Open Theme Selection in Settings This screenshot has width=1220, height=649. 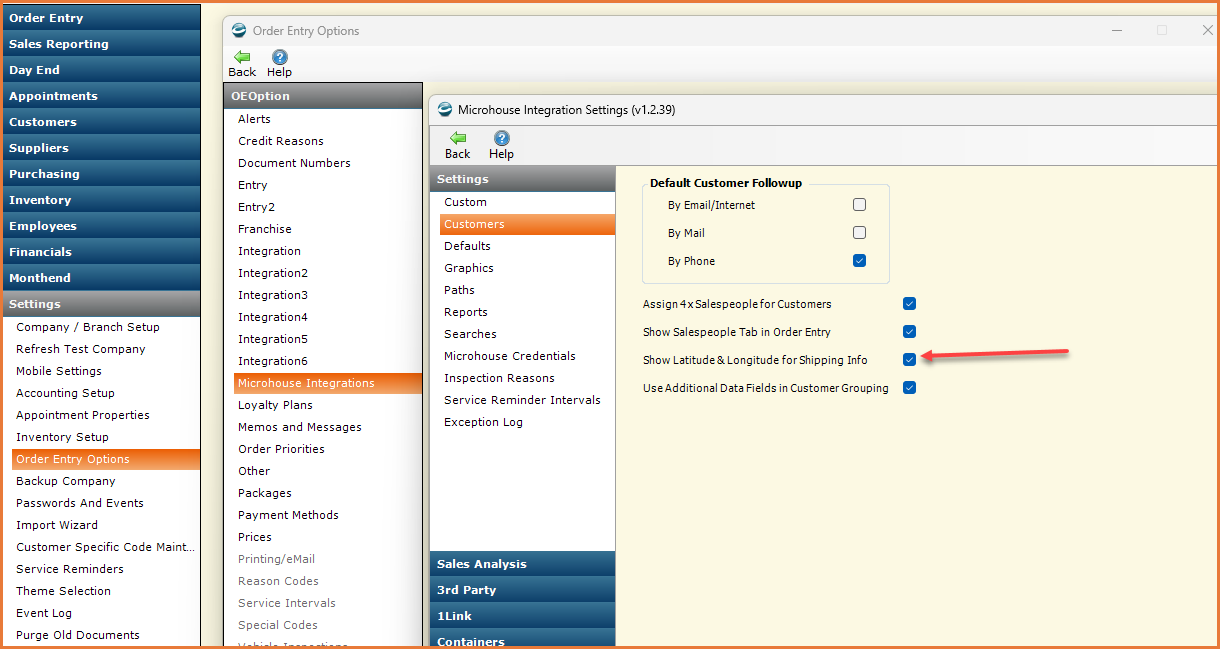(x=63, y=591)
